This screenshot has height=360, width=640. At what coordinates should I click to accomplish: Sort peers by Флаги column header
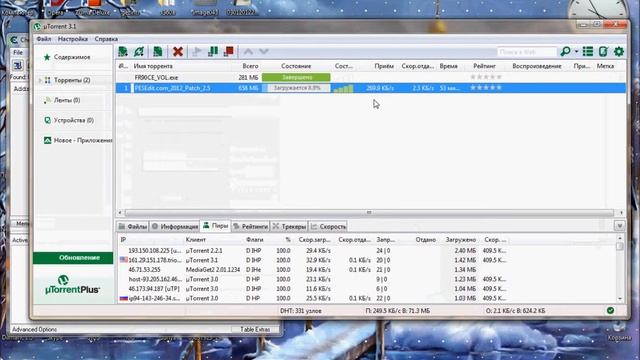[x=255, y=240]
